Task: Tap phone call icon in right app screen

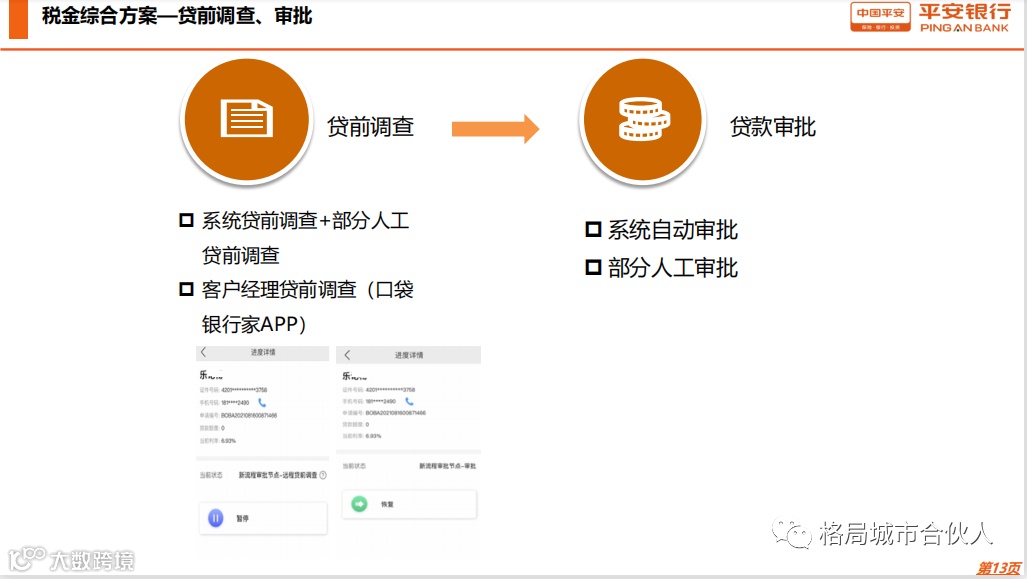Action: (x=409, y=401)
